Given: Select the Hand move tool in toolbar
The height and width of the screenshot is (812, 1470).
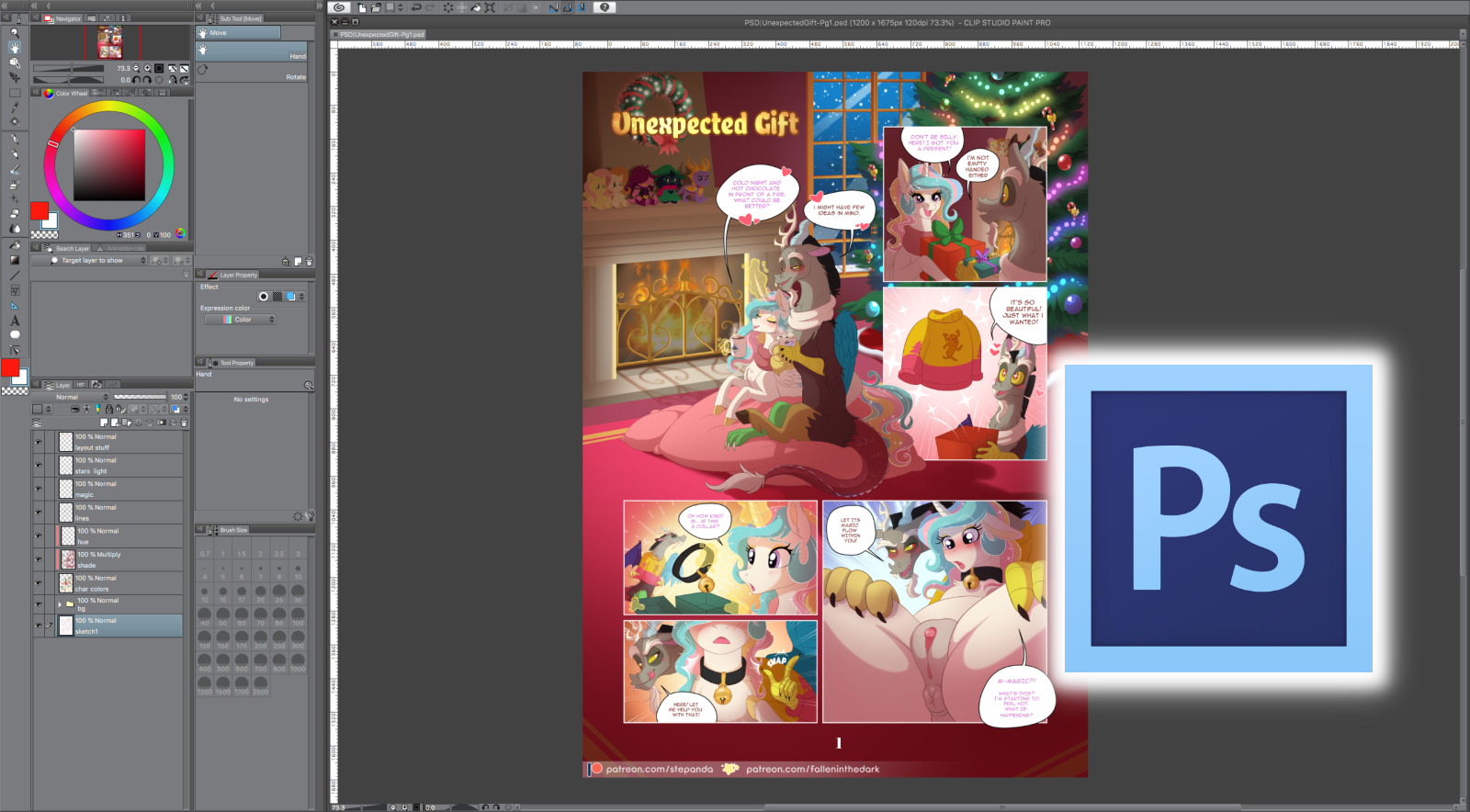Looking at the screenshot, I should 15,47.
